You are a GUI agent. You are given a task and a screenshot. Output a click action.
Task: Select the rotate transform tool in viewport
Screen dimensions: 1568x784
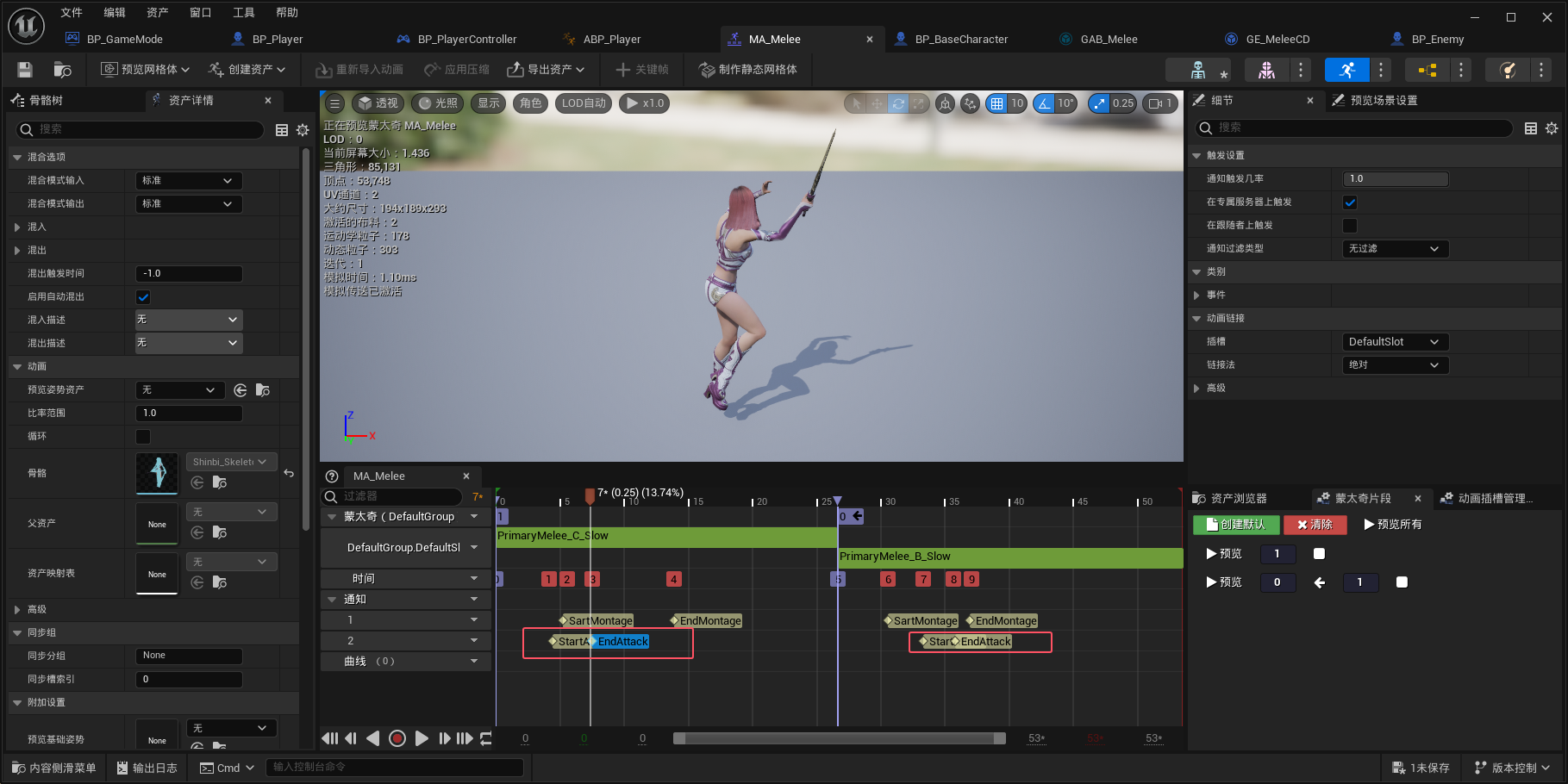point(898,103)
